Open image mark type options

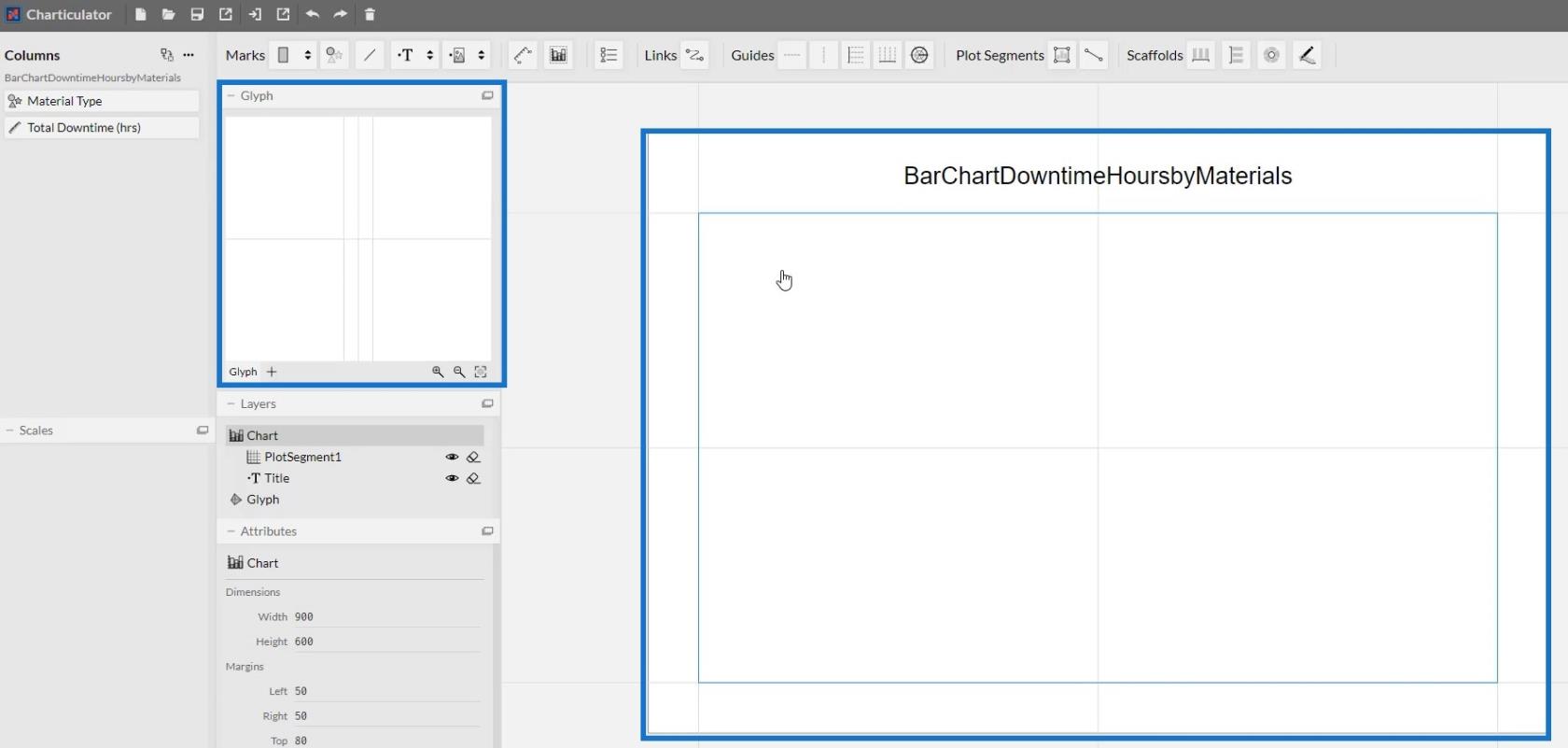[481, 55]
